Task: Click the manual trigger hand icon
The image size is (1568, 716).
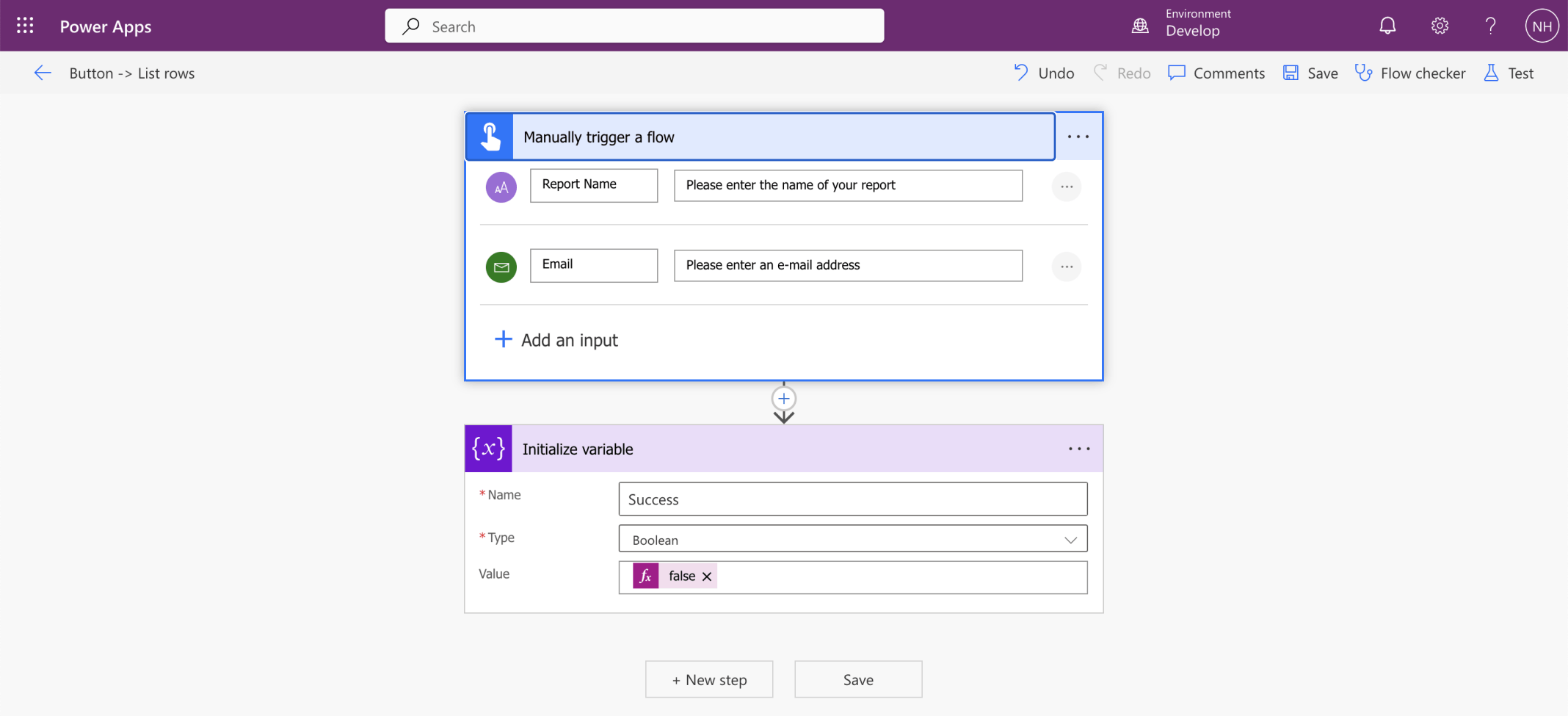Action: (x=490, y=137)
